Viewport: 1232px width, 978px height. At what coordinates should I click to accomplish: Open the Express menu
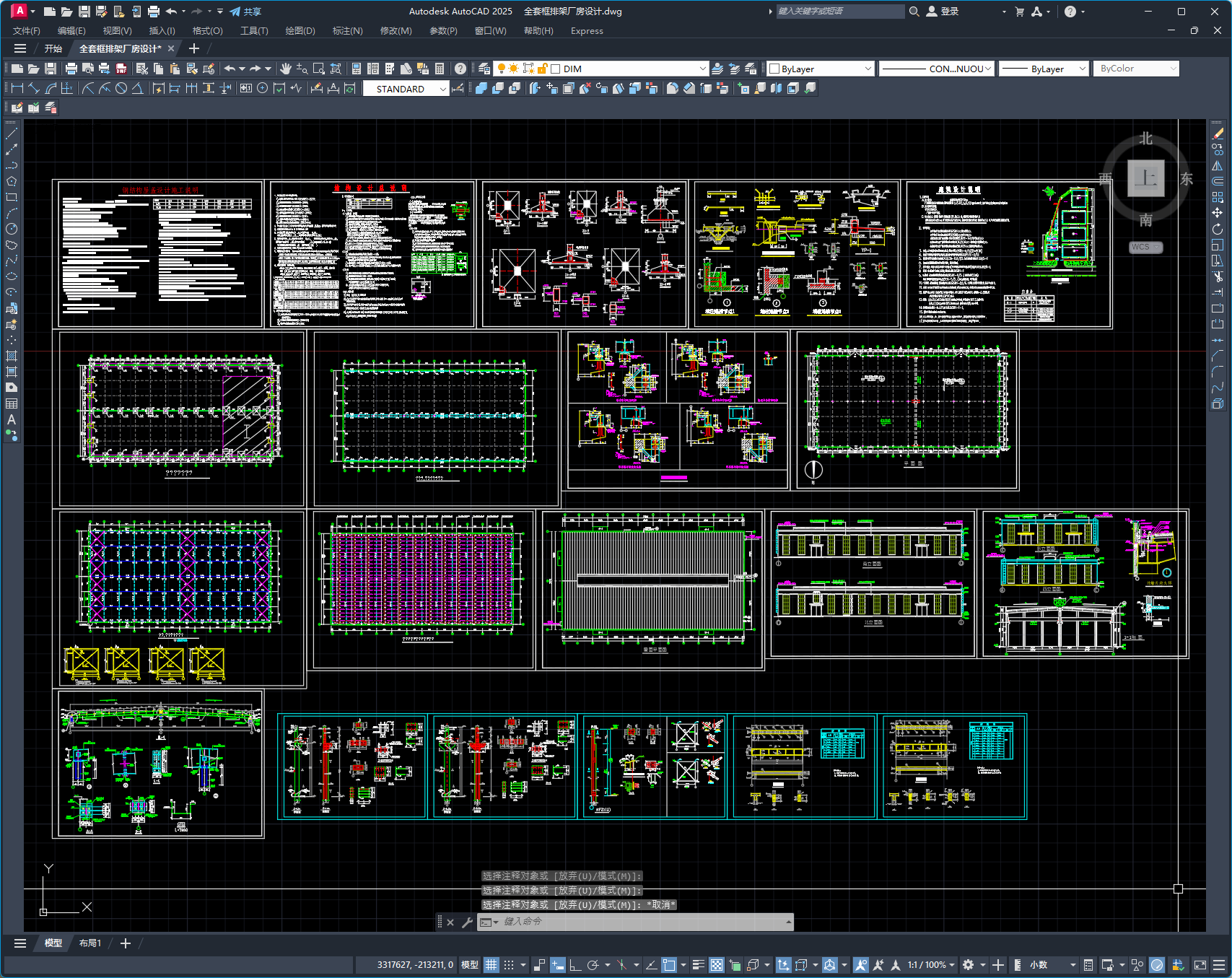click(587, 31)
